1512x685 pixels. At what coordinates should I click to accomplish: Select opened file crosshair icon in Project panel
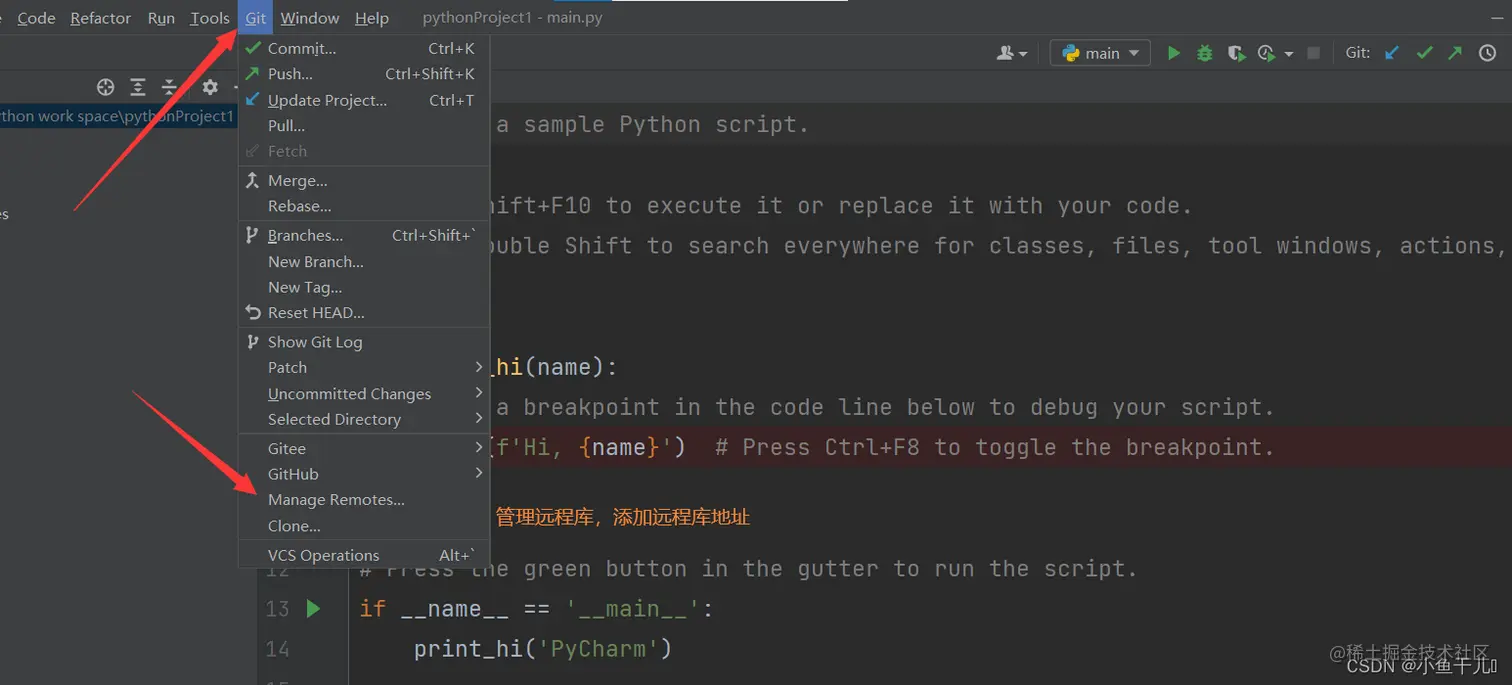coord(105,87)
